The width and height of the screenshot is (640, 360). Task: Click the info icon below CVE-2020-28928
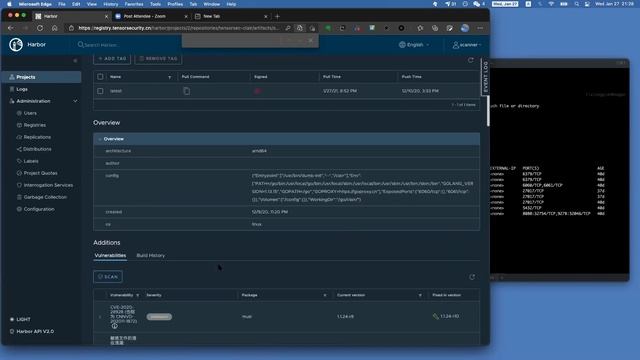click(x=114, y=326)
